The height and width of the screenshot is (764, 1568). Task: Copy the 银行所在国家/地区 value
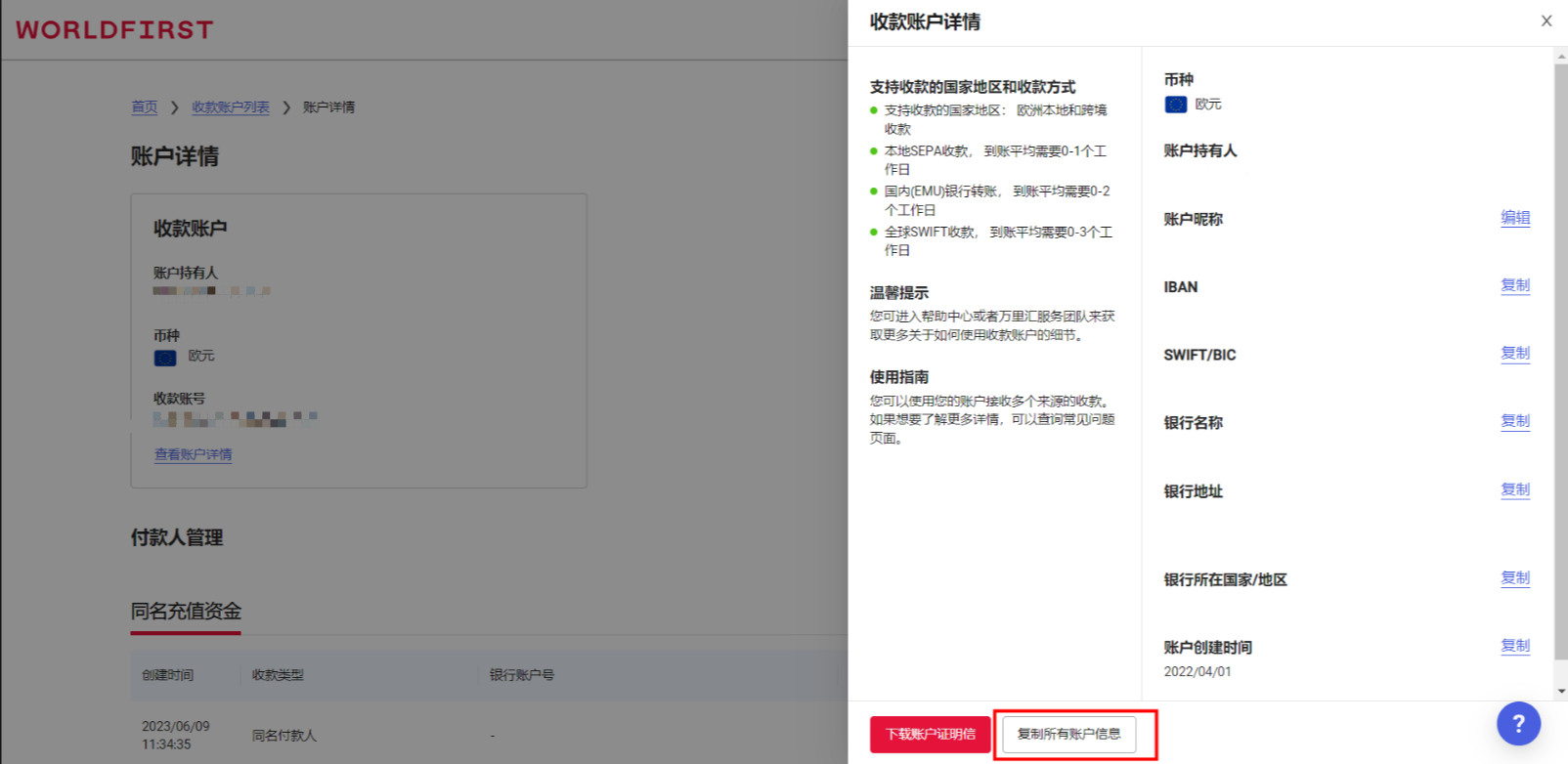[1515, 577]
